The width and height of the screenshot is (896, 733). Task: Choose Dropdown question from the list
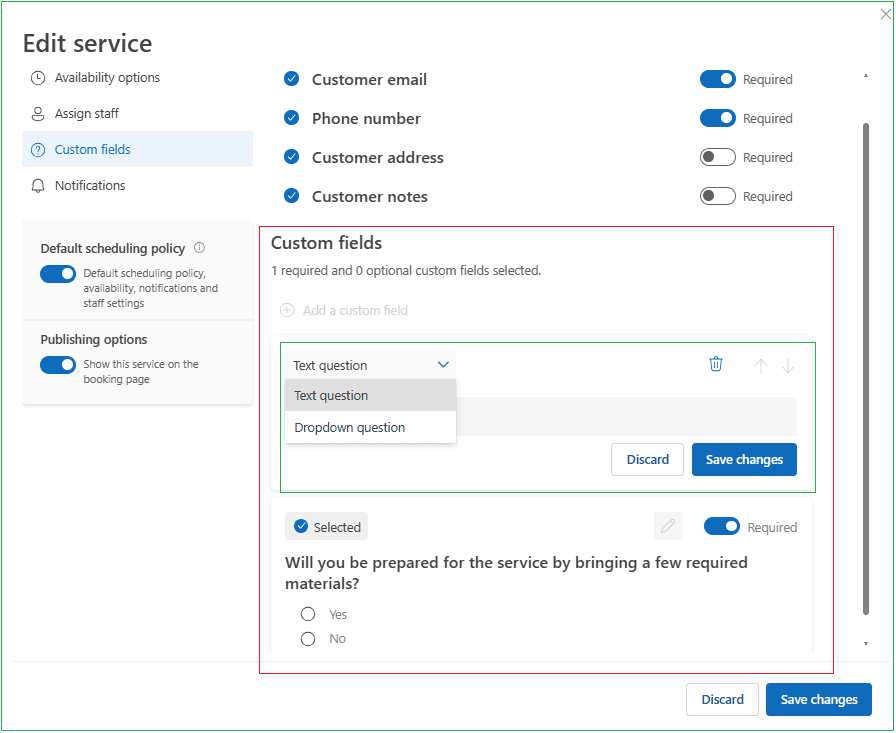click(370, 427)
